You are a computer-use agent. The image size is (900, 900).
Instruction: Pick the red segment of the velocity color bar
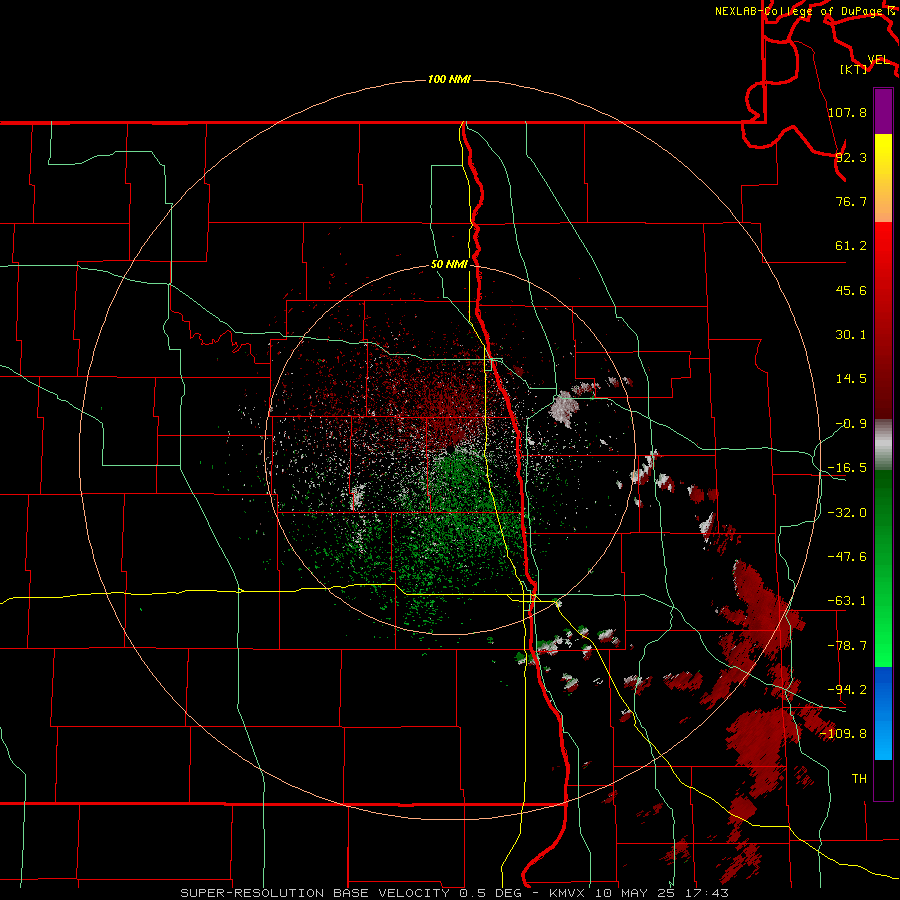point(883,320)
